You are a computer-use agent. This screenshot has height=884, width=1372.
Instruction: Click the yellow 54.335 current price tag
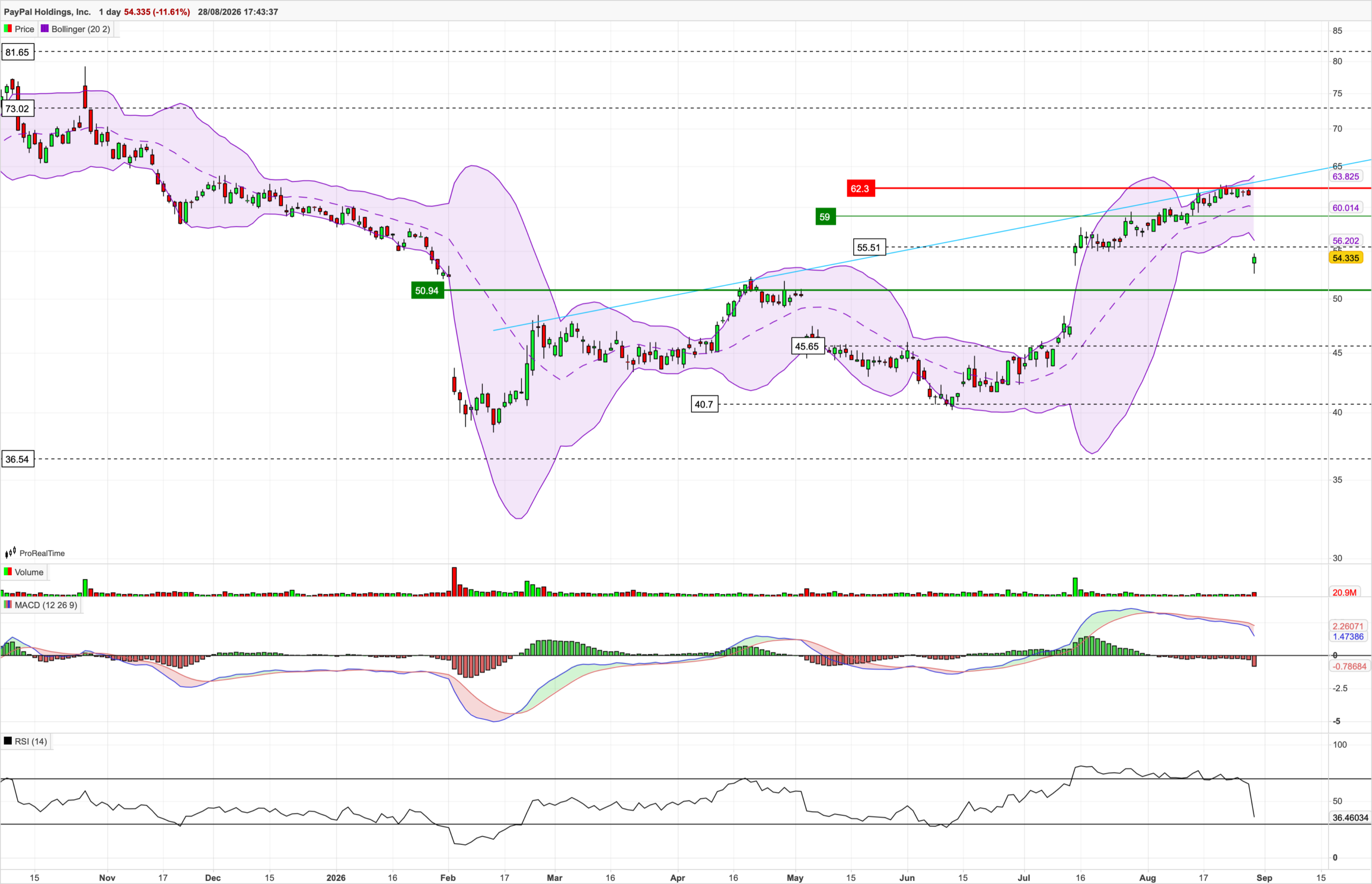tap(1346, 258)
